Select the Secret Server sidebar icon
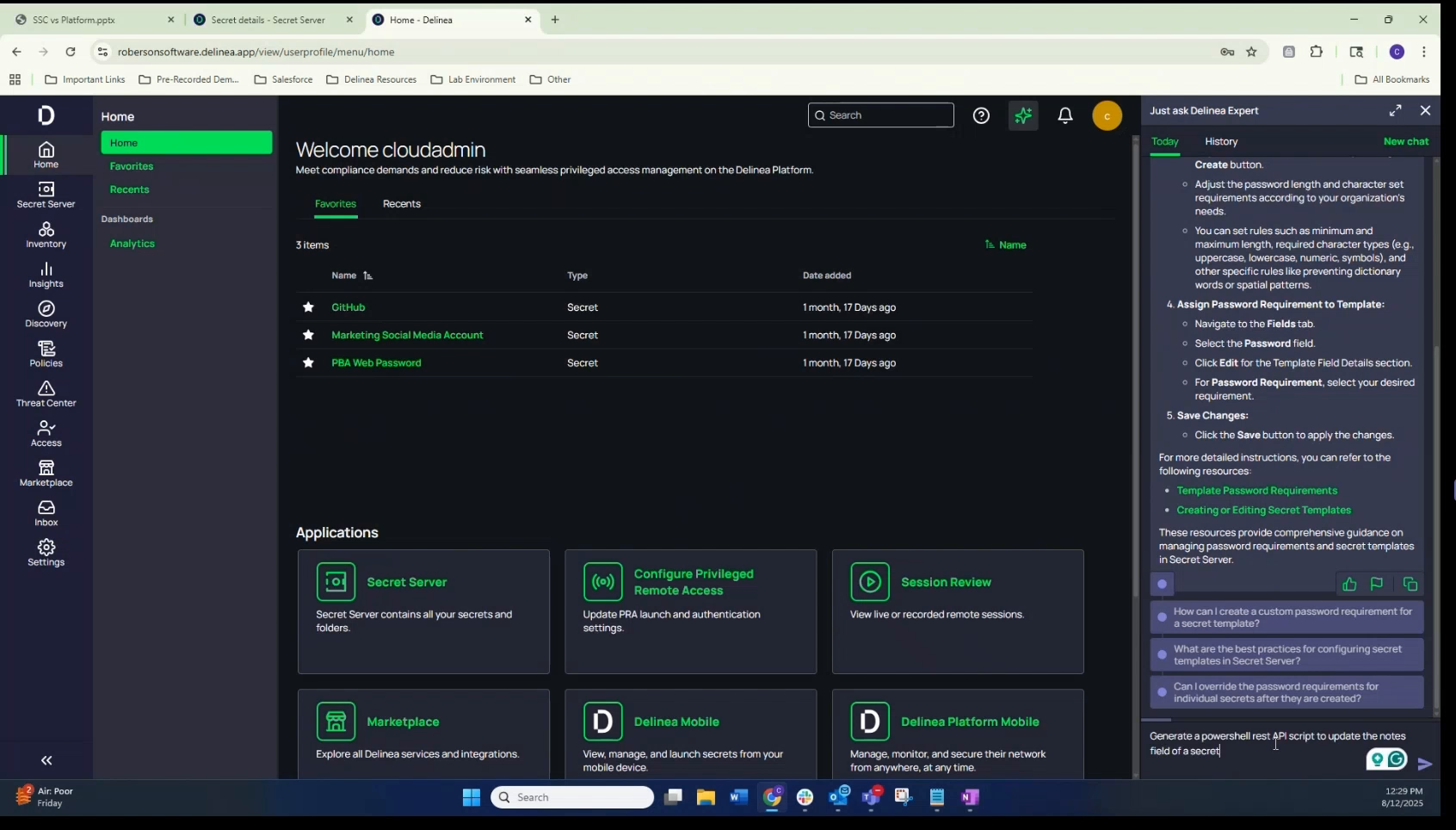This screenshot has width=1456, height=830. [46, 195]
